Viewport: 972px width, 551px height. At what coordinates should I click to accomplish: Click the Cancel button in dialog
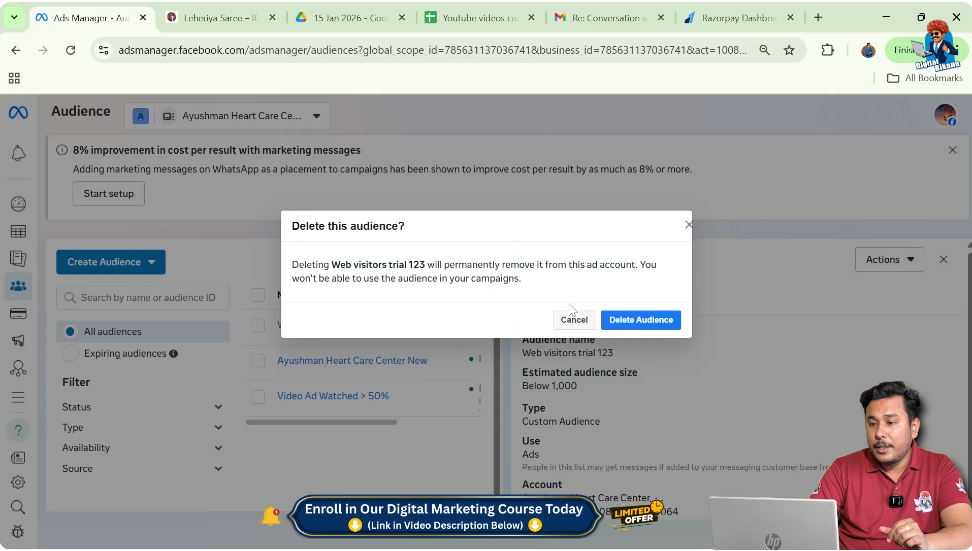click(574, 320)
